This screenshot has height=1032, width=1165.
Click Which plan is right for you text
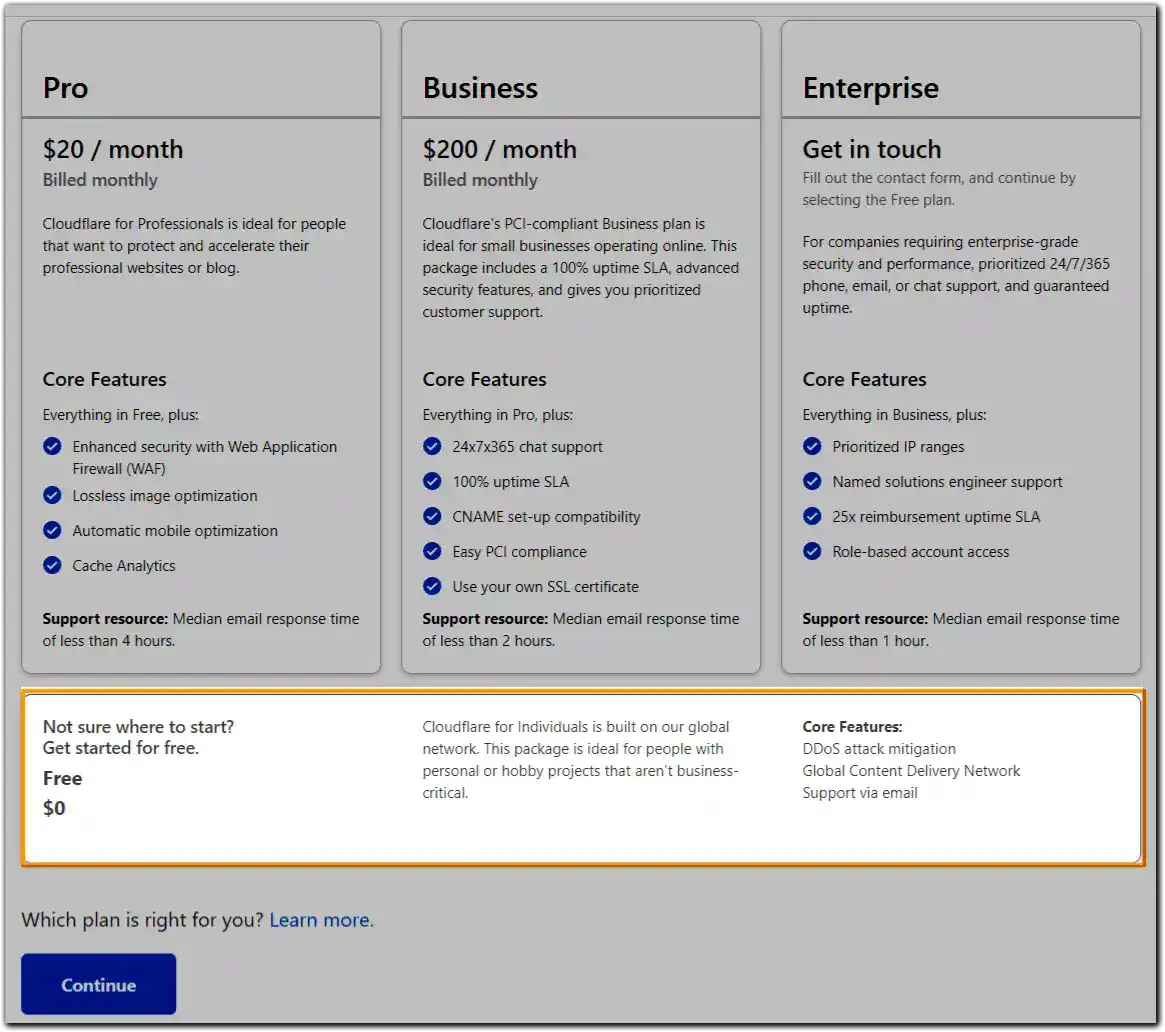(x=143, y=920)
